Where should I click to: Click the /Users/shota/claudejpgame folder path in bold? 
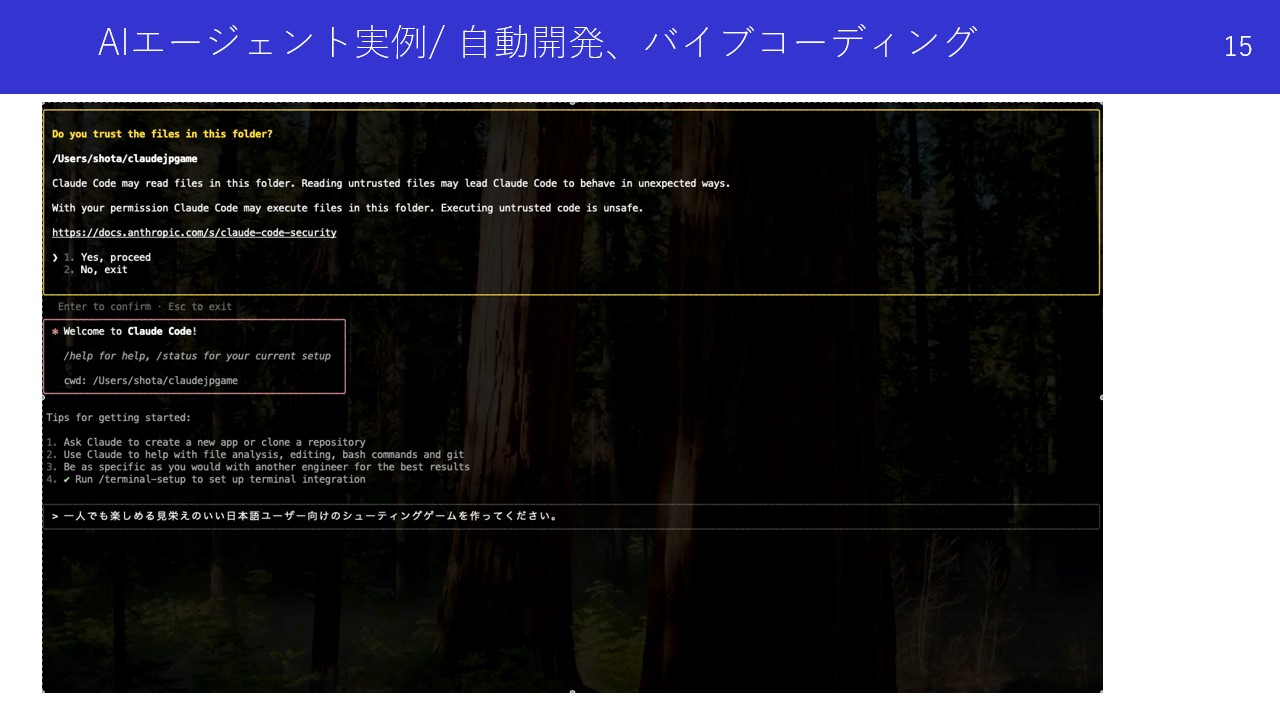tap(124, 159)
